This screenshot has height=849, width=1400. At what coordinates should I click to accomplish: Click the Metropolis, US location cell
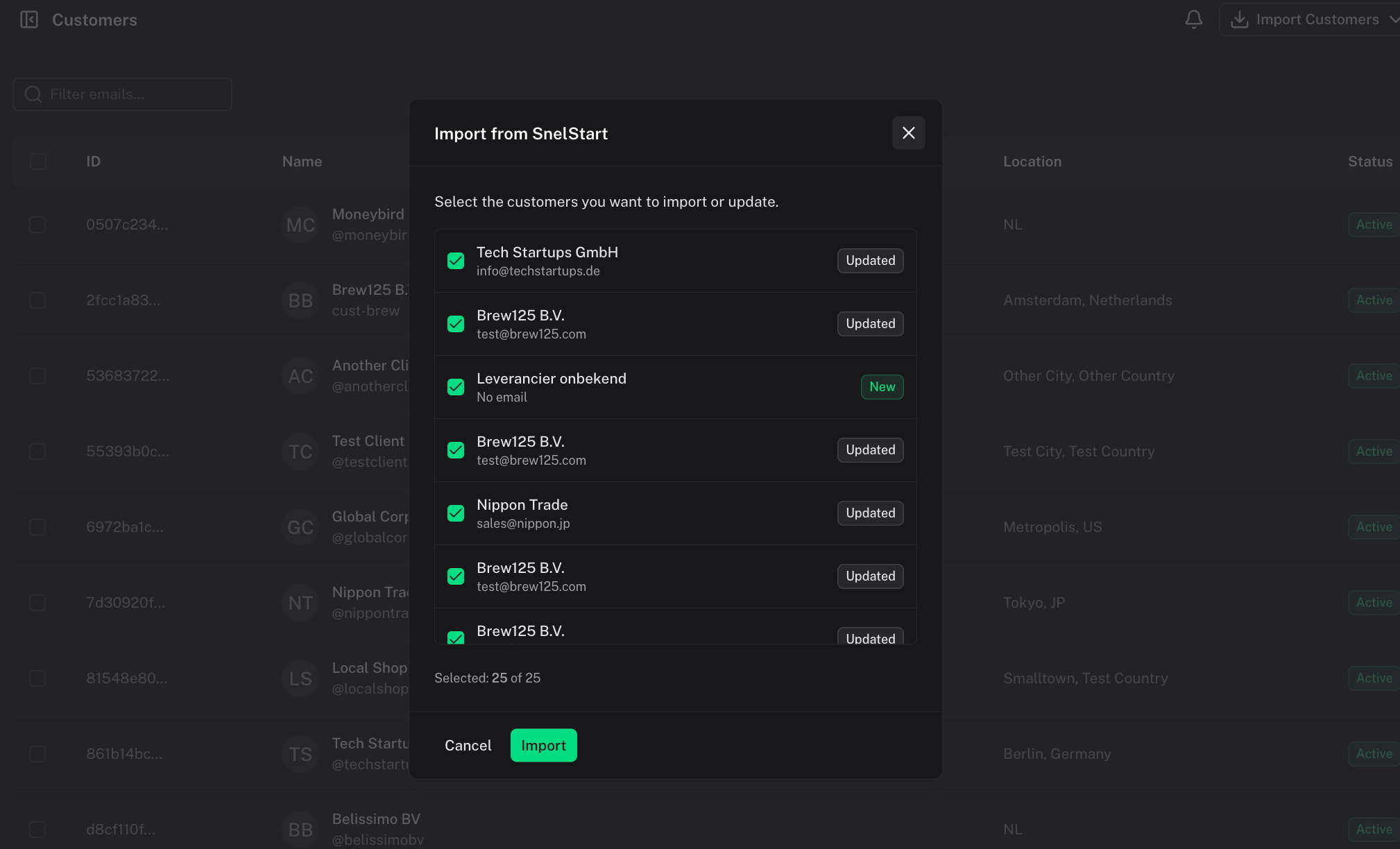(1052, 527)
